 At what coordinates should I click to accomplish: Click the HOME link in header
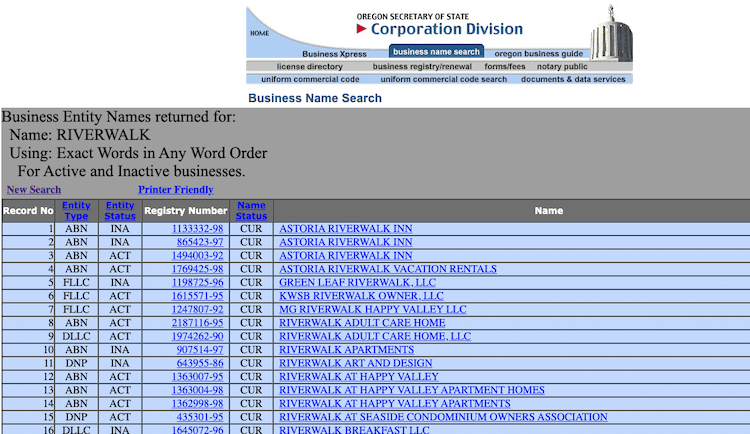[x=259, y=33]
